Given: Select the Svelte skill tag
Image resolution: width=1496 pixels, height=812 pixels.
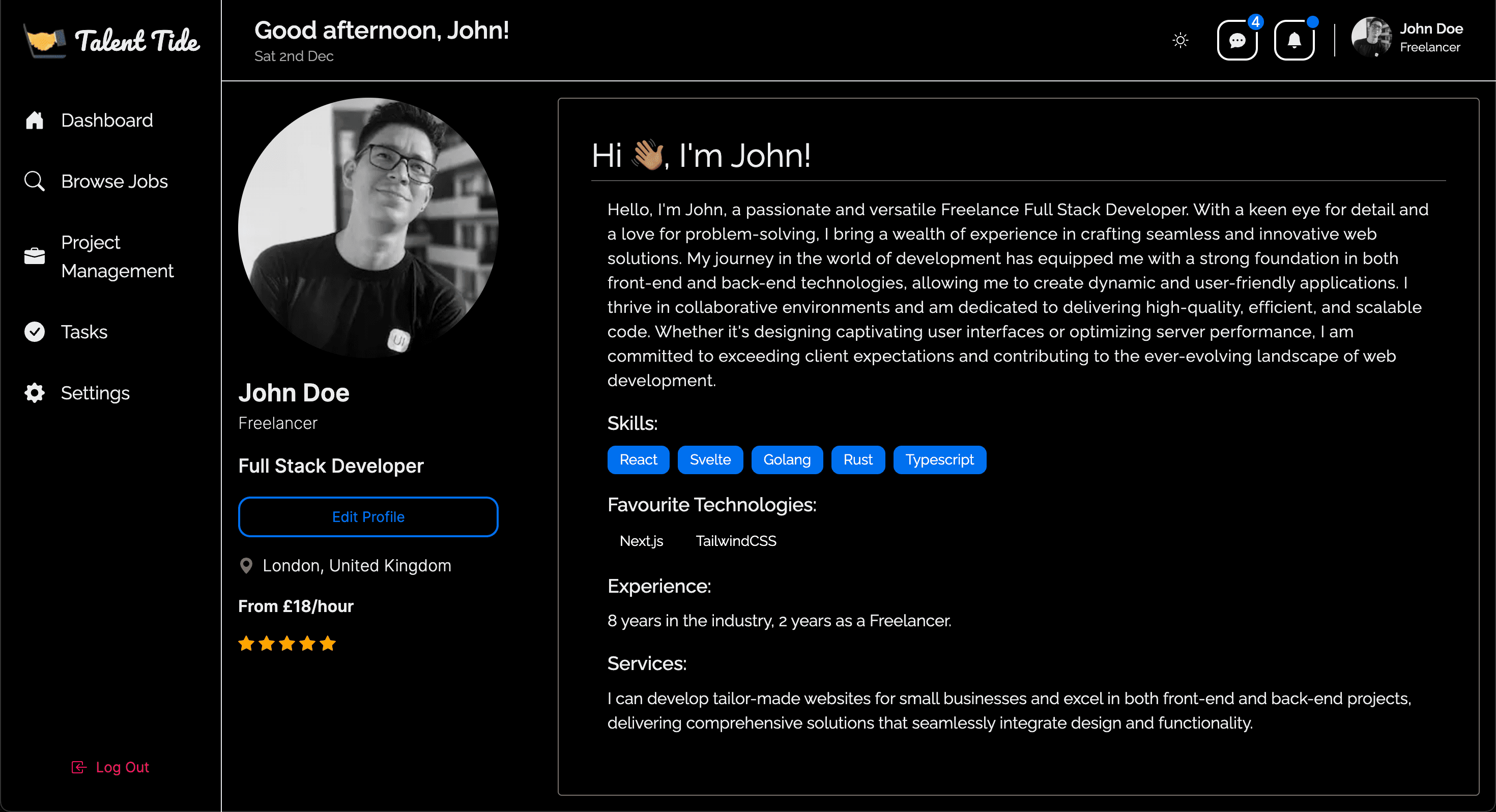Looking at the screenshot, I should 710,460.
